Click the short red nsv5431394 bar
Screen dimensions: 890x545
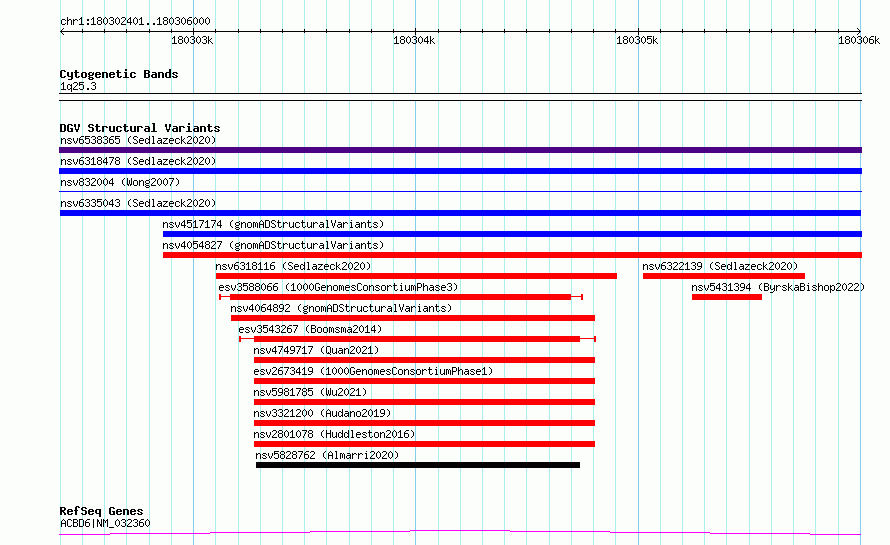(x=727, y=297)
